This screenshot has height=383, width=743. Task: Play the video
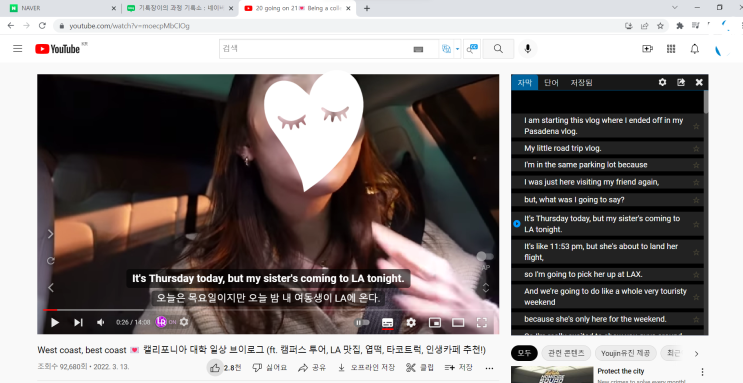pos(55,322)
